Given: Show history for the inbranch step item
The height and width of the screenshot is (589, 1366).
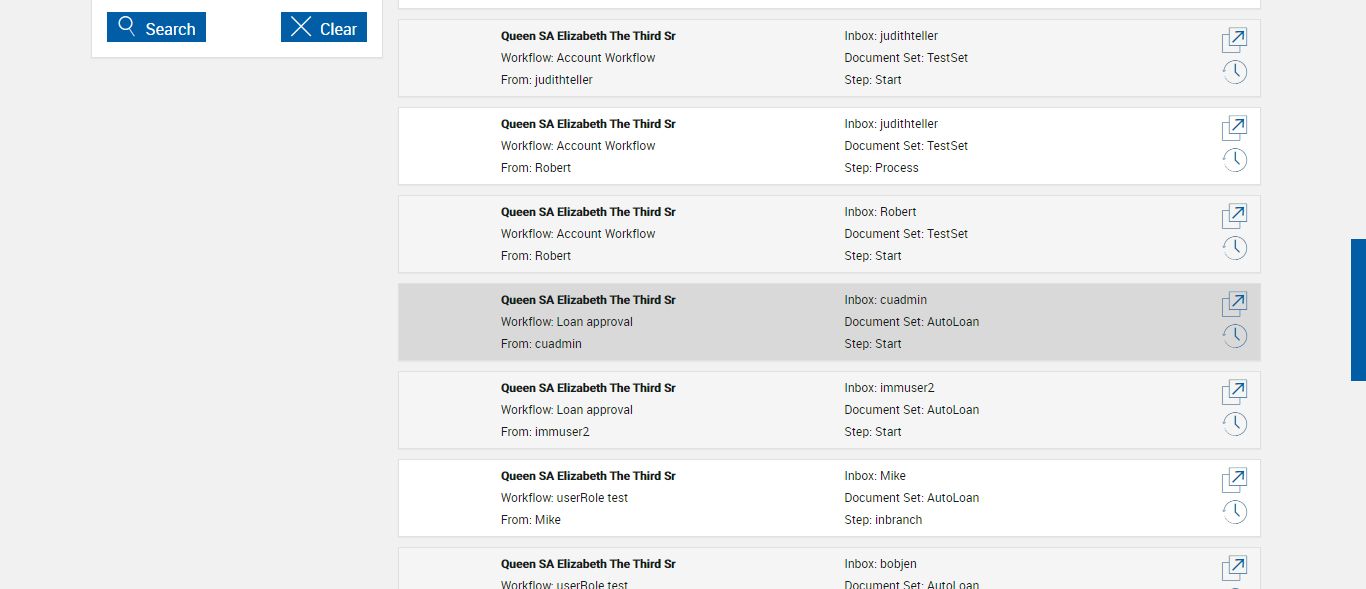Looking at the screenshot, I should tap(1234, 512).
